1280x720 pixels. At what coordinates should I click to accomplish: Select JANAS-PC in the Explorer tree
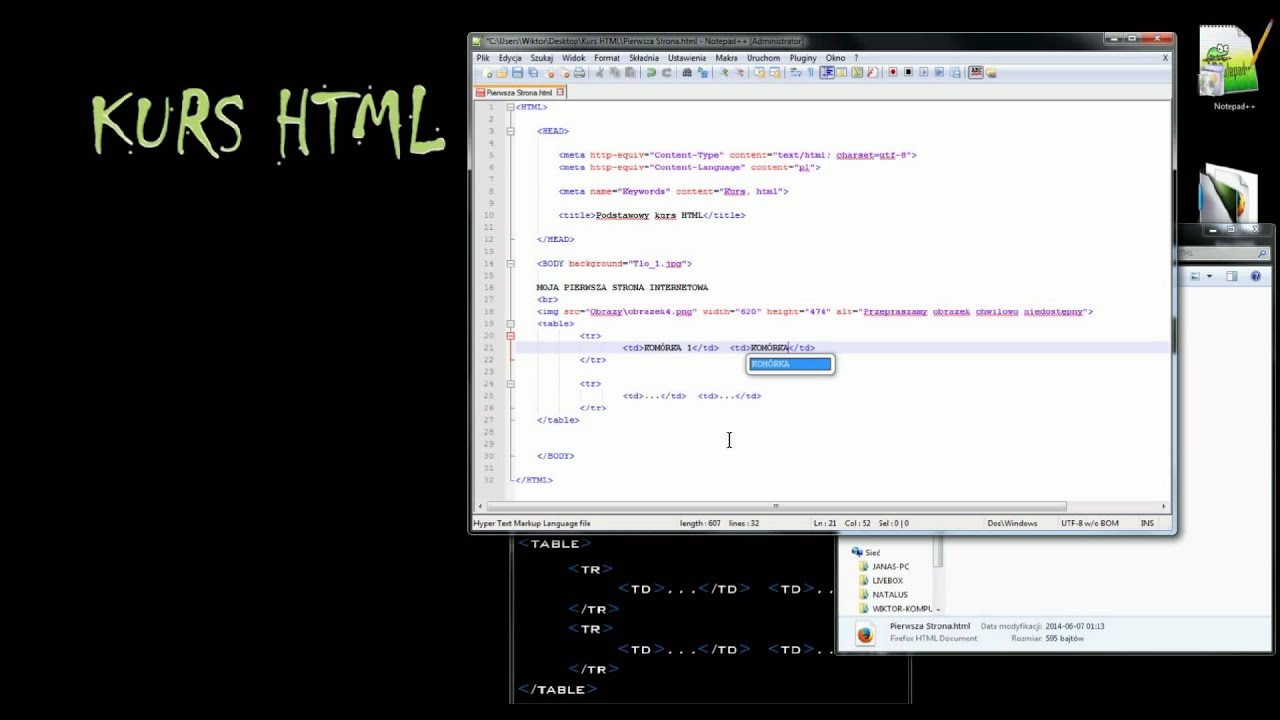[x=890, y=566]
